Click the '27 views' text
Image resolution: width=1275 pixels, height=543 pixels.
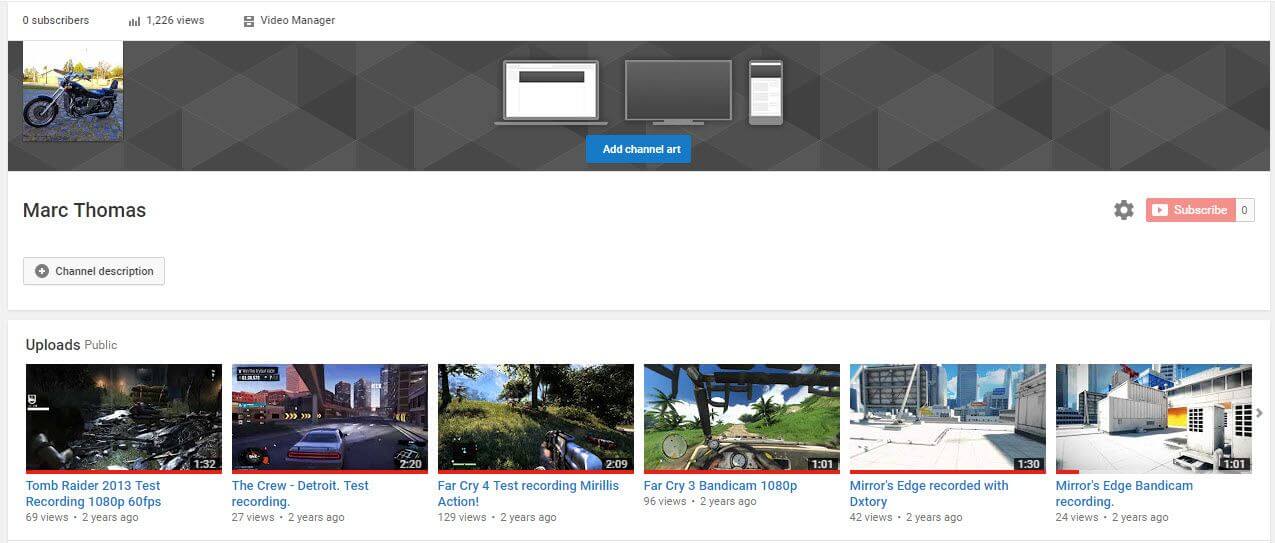(253, 517)
